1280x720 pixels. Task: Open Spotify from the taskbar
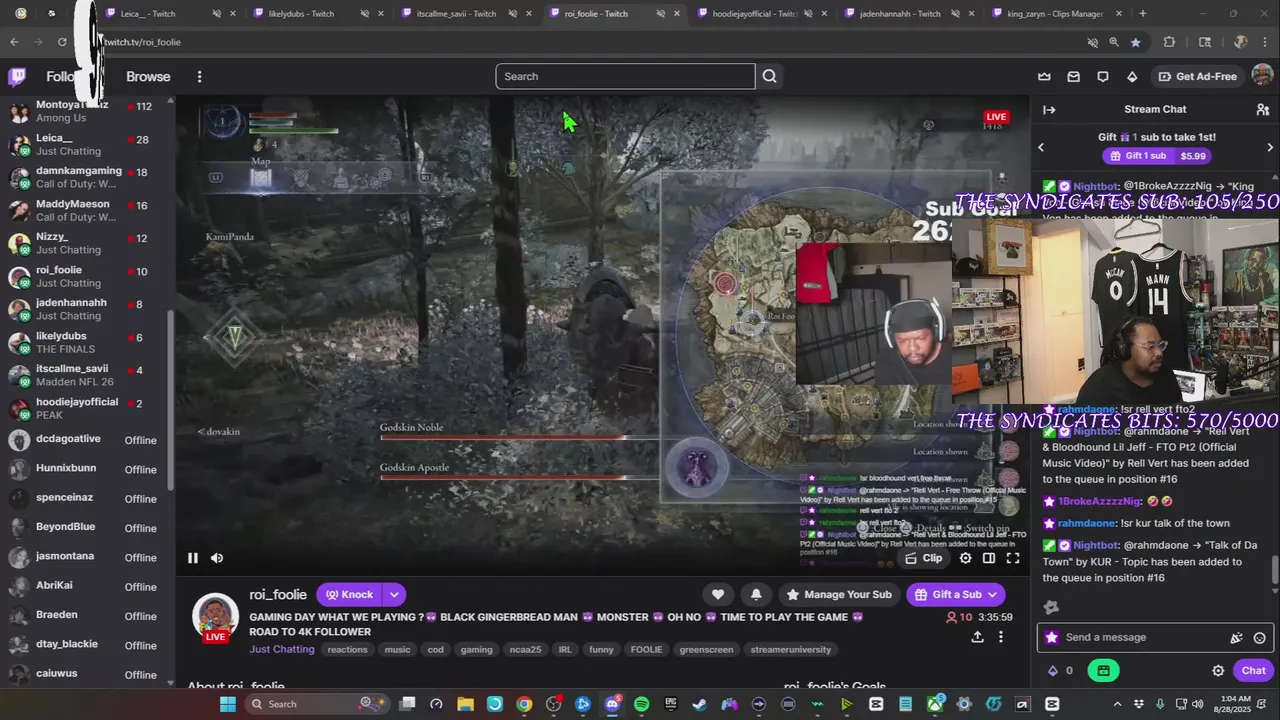(641, 704)
